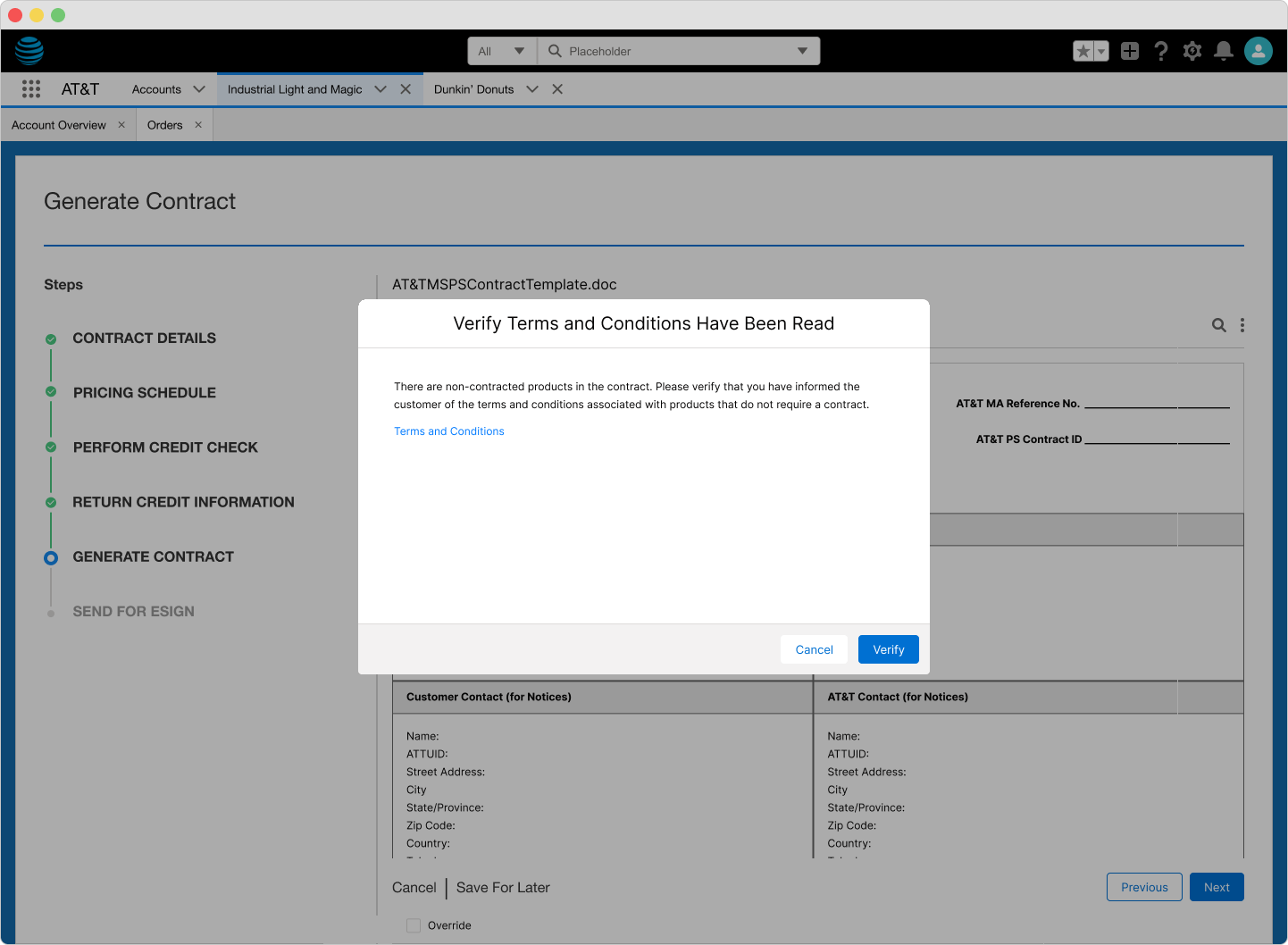Select the GENERATE CONTRACT step
The width and height of the screenshot is (1288, 945).
pos(154,557)
